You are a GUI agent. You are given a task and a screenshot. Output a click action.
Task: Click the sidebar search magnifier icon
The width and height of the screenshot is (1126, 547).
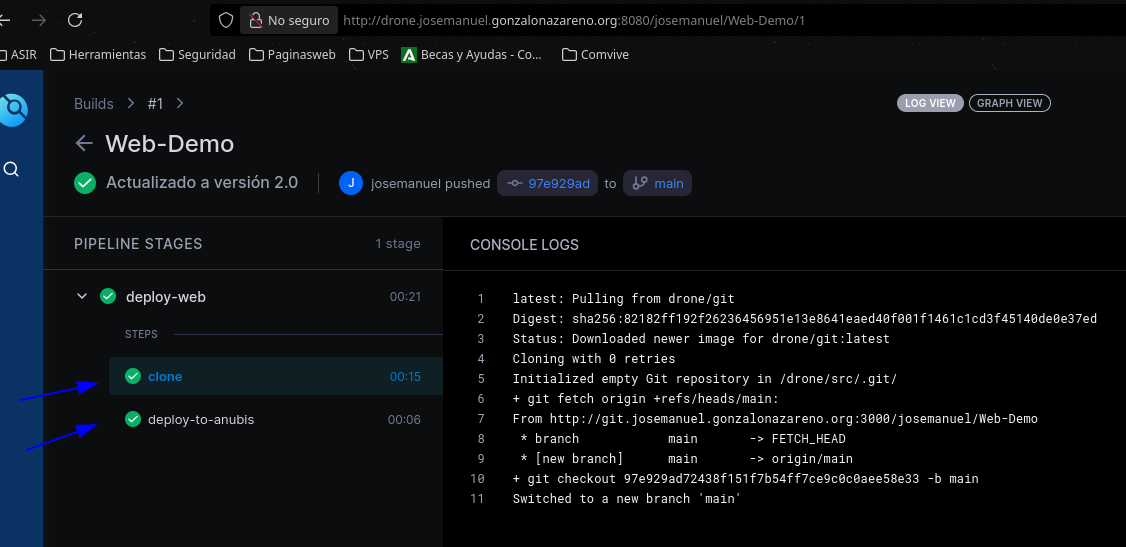click(x=11, y=169)
